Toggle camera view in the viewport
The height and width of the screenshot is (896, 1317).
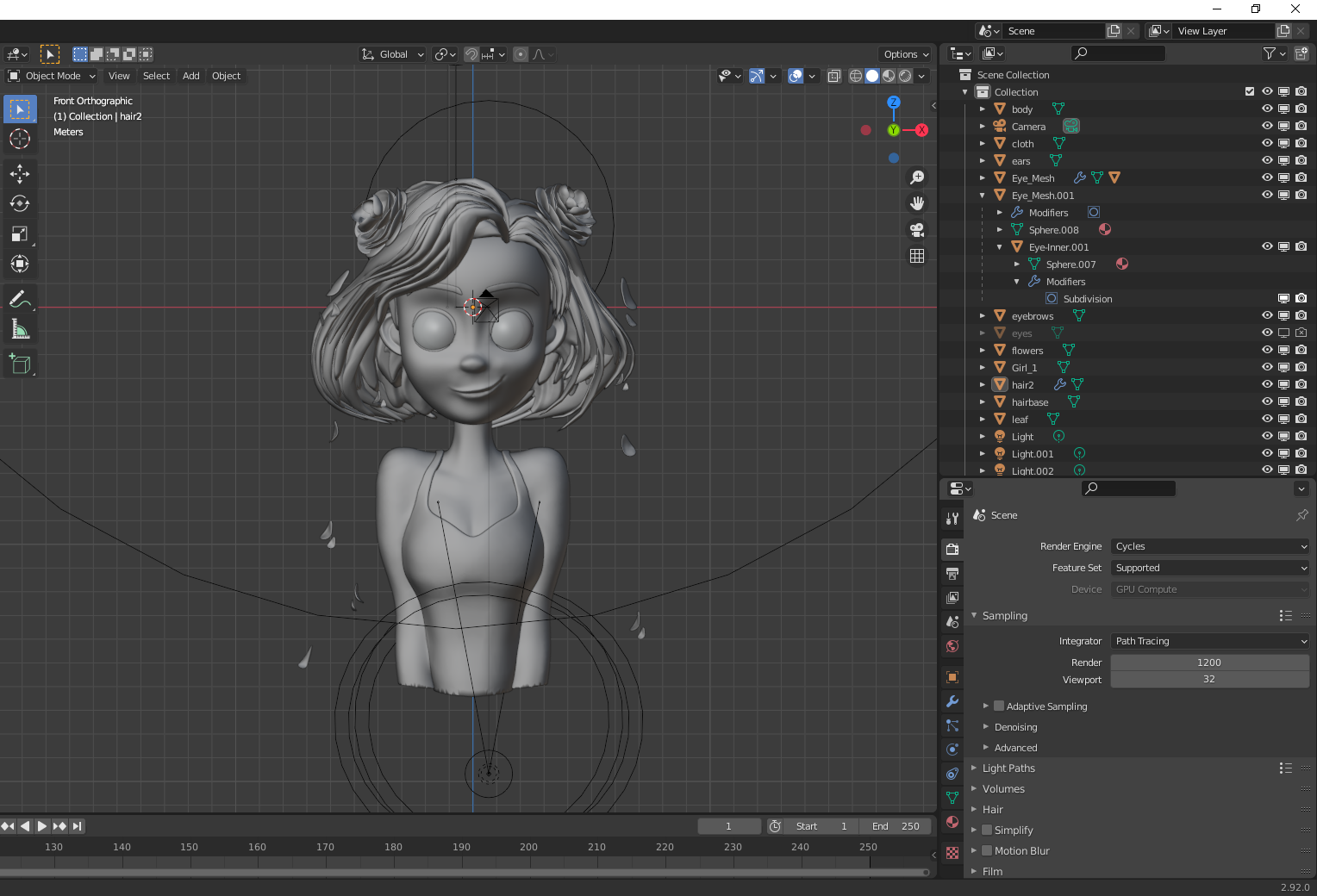pos(917,230)
